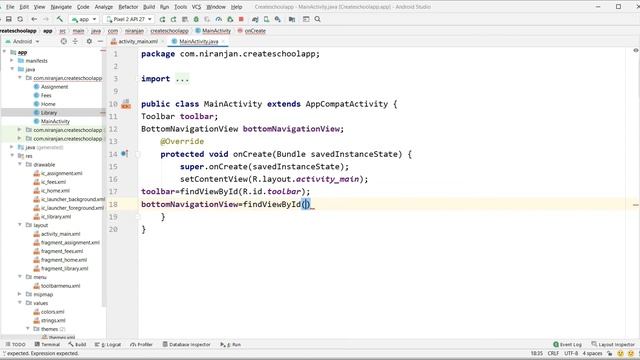Expand the folded import statement
The height and width of the screenshot is (360, 640).
[x=182, y=79]
